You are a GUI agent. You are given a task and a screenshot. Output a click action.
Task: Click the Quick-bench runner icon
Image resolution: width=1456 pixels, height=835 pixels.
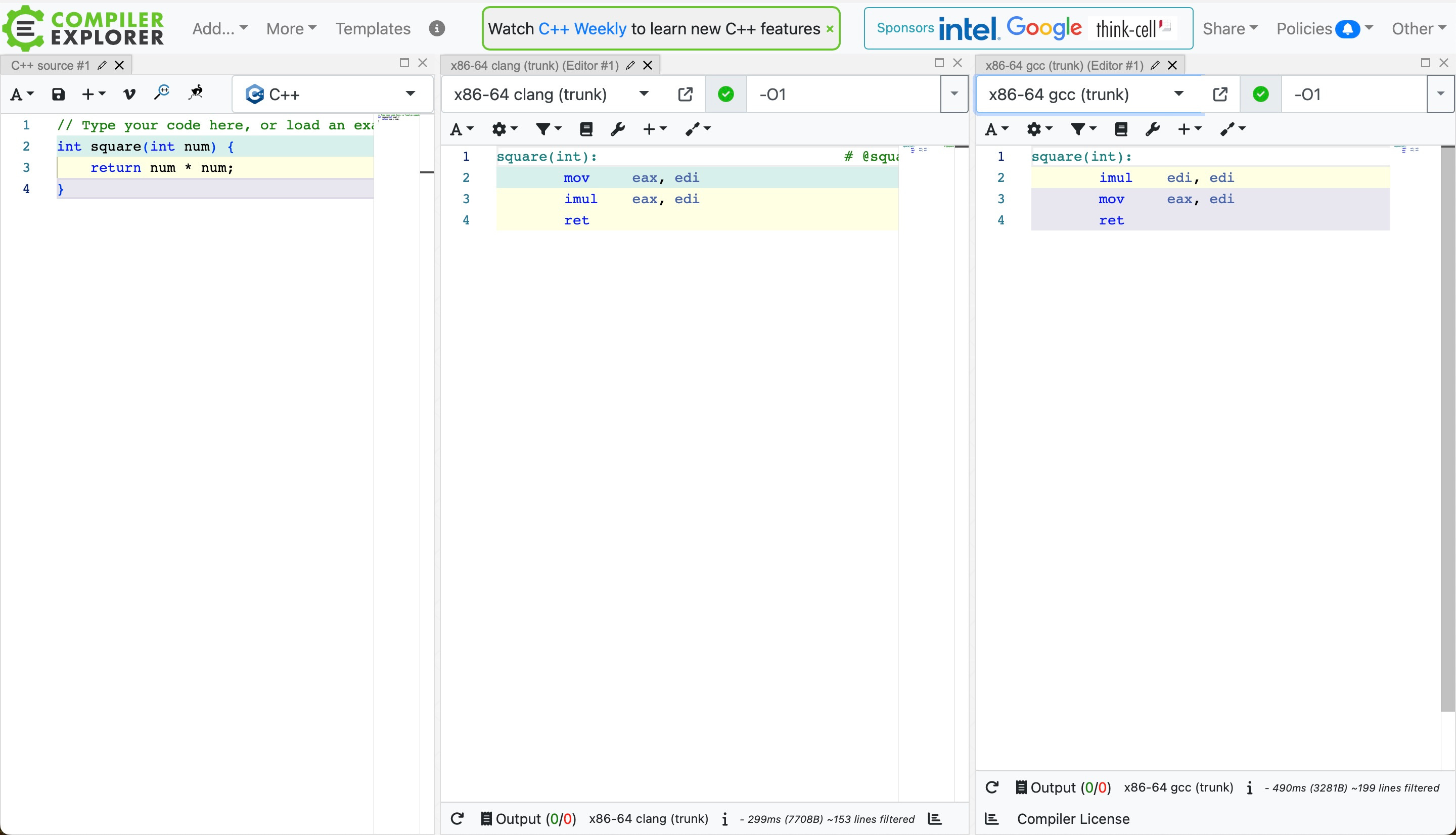click(x=196, y=93)
